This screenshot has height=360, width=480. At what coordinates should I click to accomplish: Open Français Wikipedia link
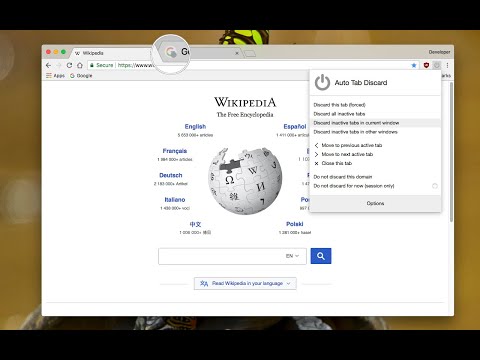click(175, 151)
